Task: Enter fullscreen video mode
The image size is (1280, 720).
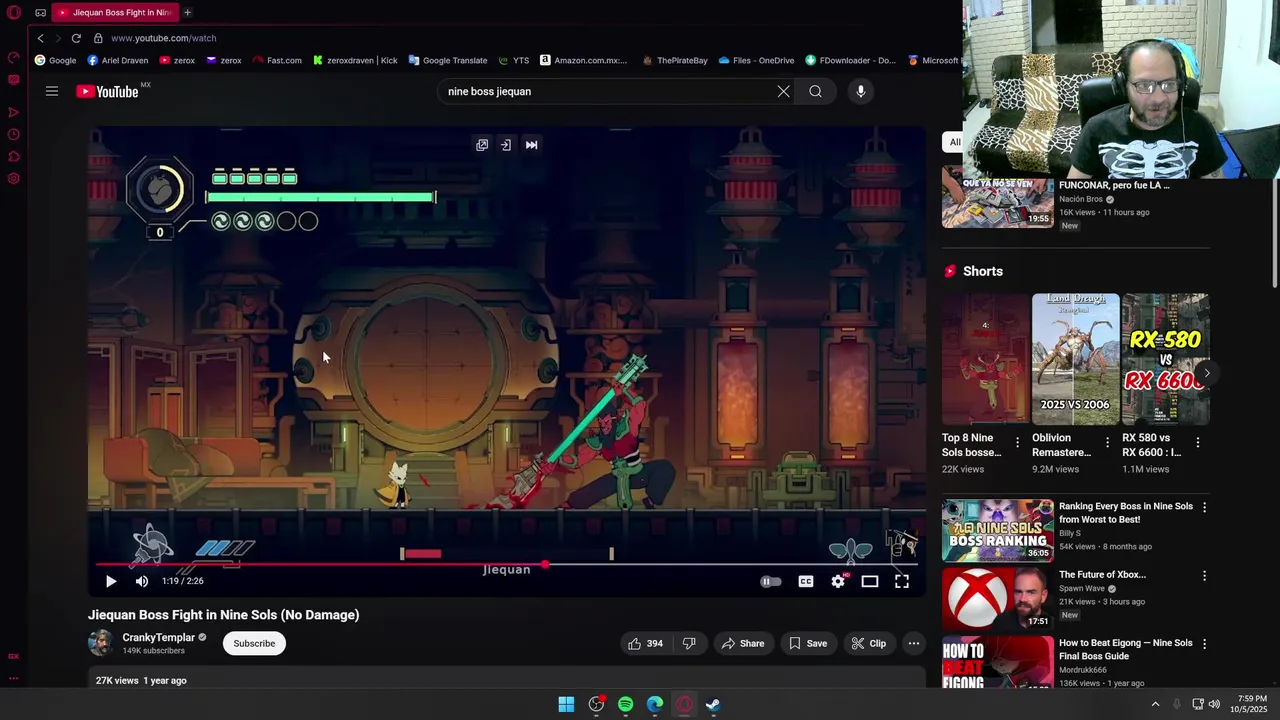Action: [x=902, y=581]
